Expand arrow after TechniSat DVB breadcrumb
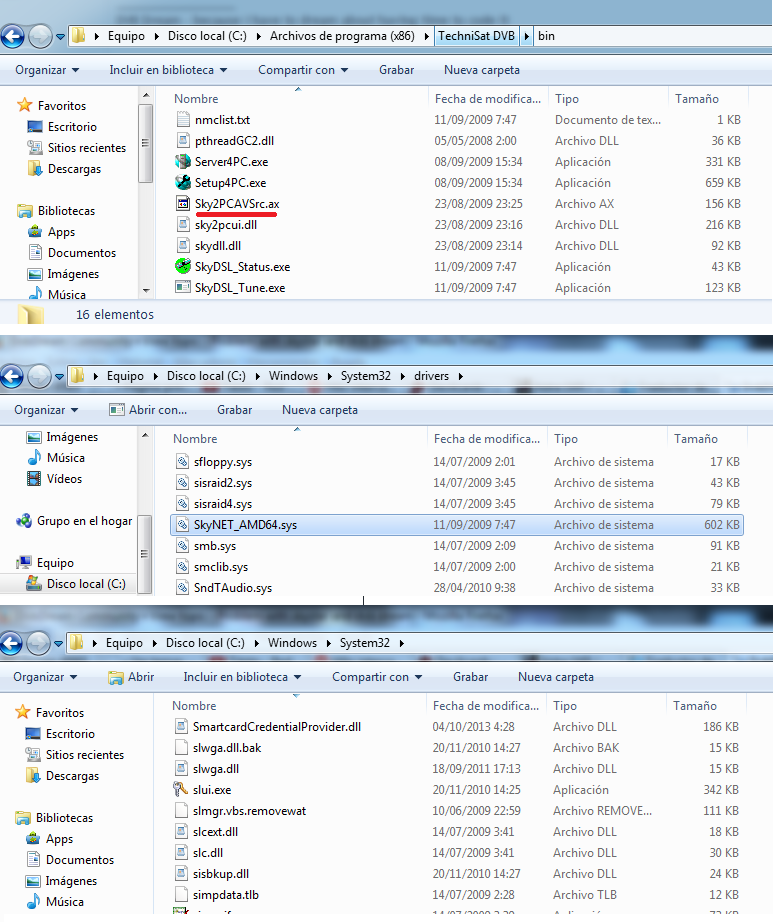This screenshot has width=776, height=922. pyautogui.click(x=527, y=36)
